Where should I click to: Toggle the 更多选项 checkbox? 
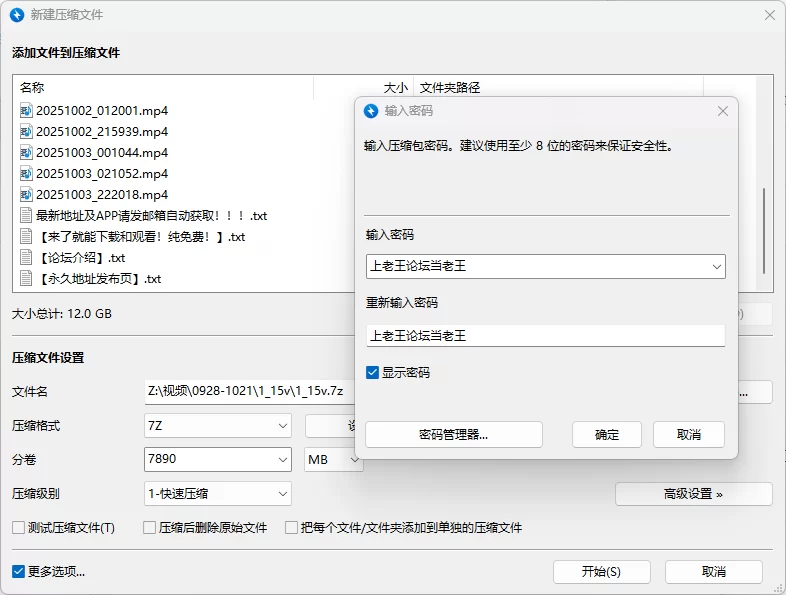(x=18, y=572)
